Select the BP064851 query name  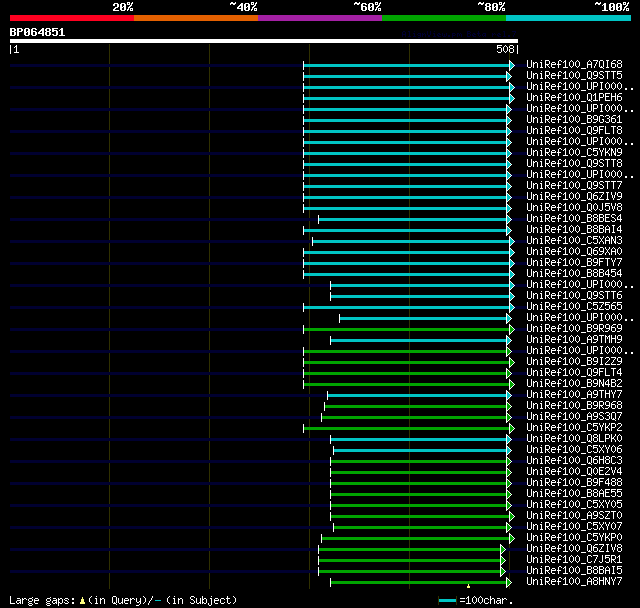coord(37,32)
